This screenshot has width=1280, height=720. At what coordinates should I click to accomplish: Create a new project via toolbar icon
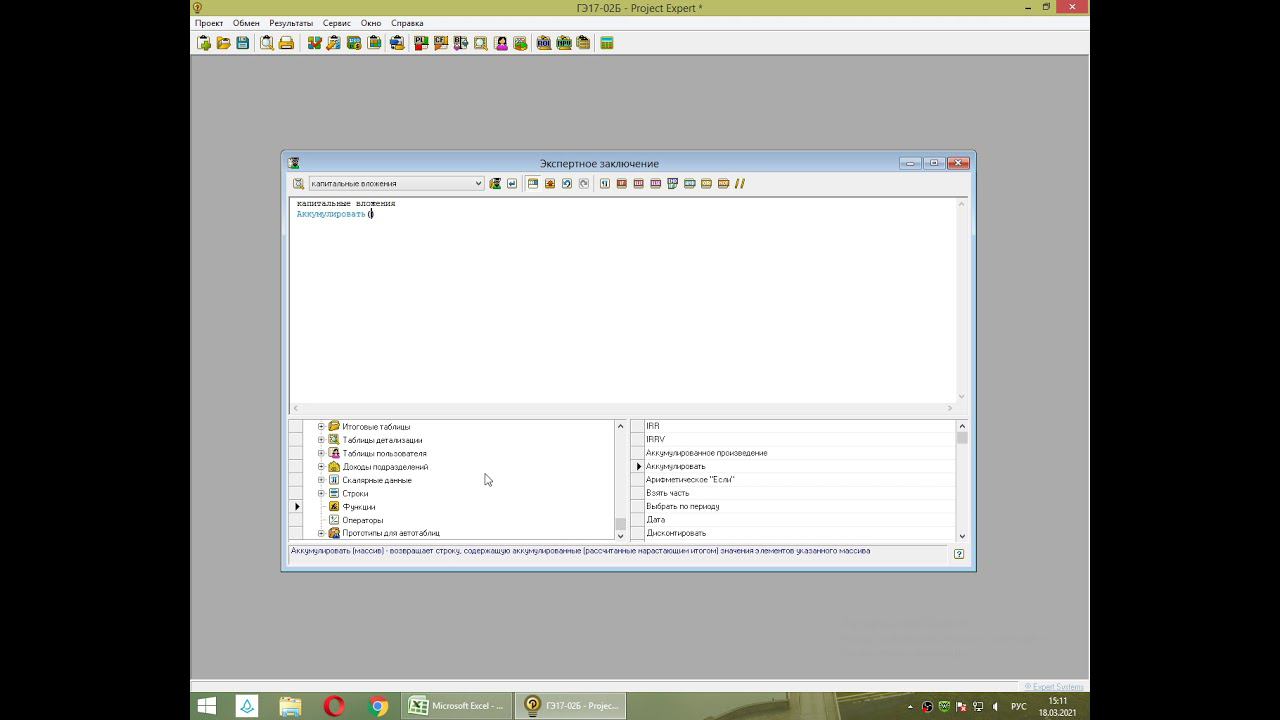[x=204, y=43]
